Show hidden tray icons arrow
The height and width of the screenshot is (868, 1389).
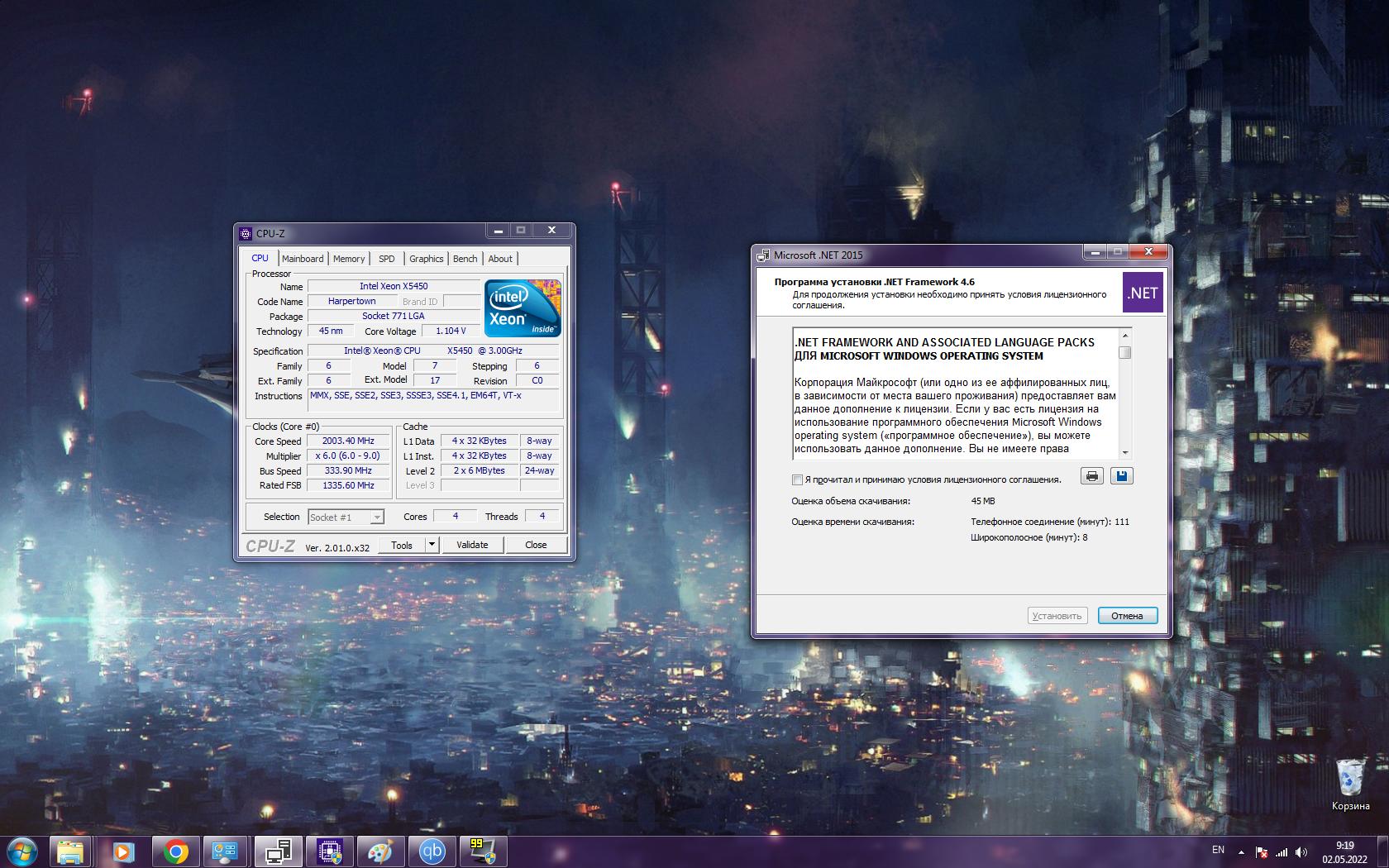(x=1241, y=852)
